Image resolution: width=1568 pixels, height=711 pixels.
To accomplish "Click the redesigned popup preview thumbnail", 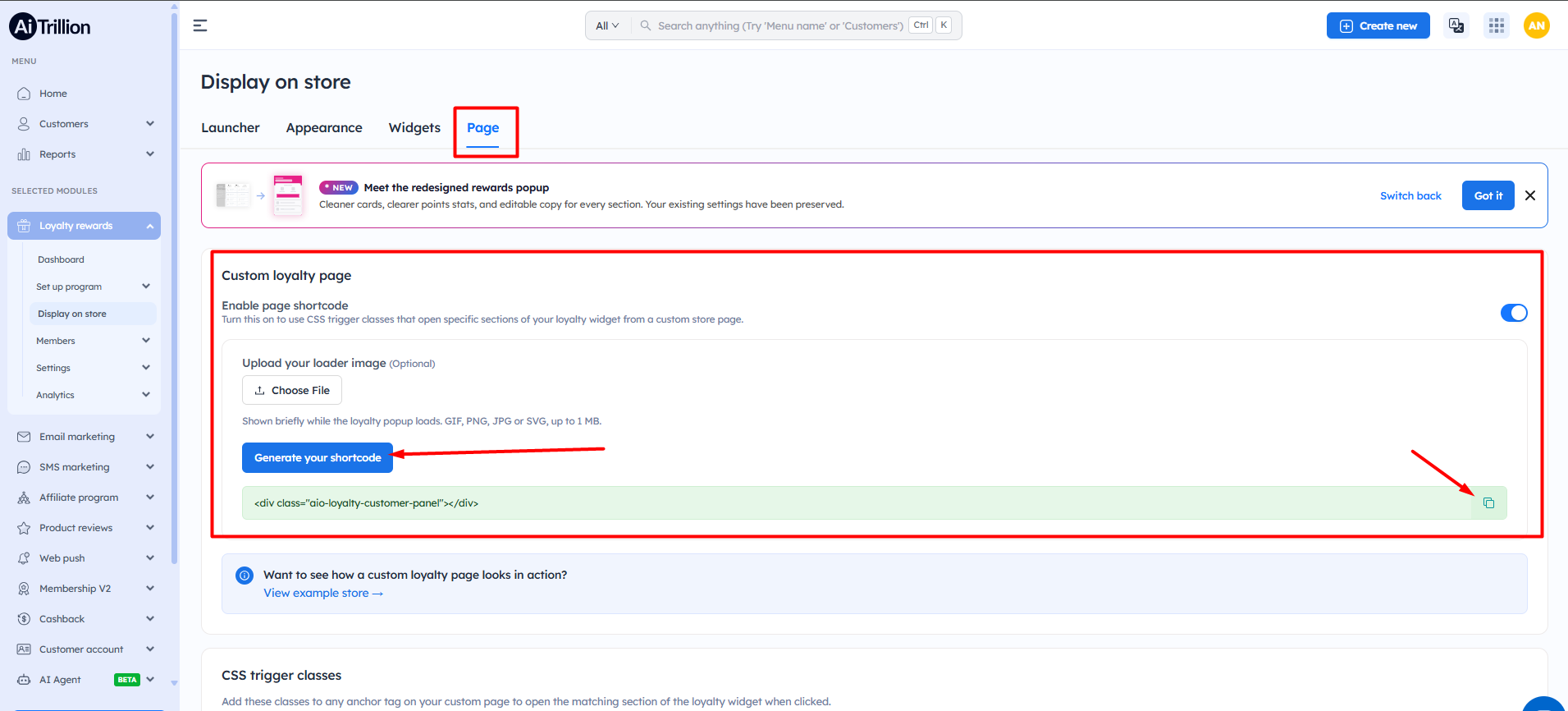I will [x=288, y=195].
